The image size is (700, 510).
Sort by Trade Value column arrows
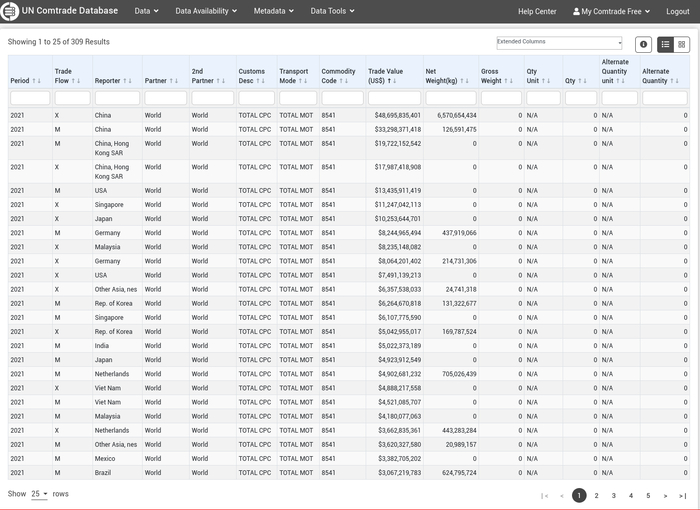(394, 80)
